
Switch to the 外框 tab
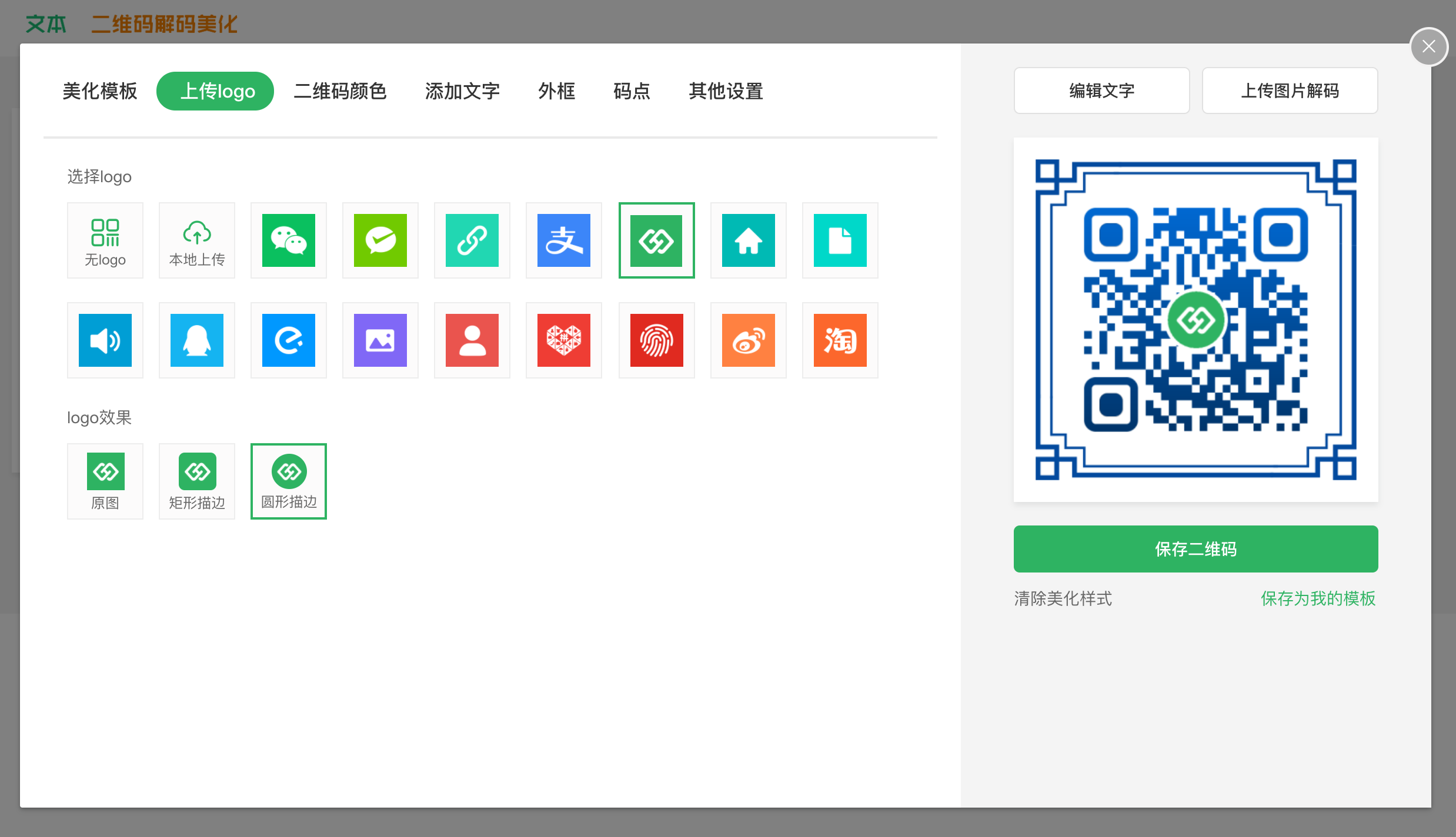click(x=557, y=91)
